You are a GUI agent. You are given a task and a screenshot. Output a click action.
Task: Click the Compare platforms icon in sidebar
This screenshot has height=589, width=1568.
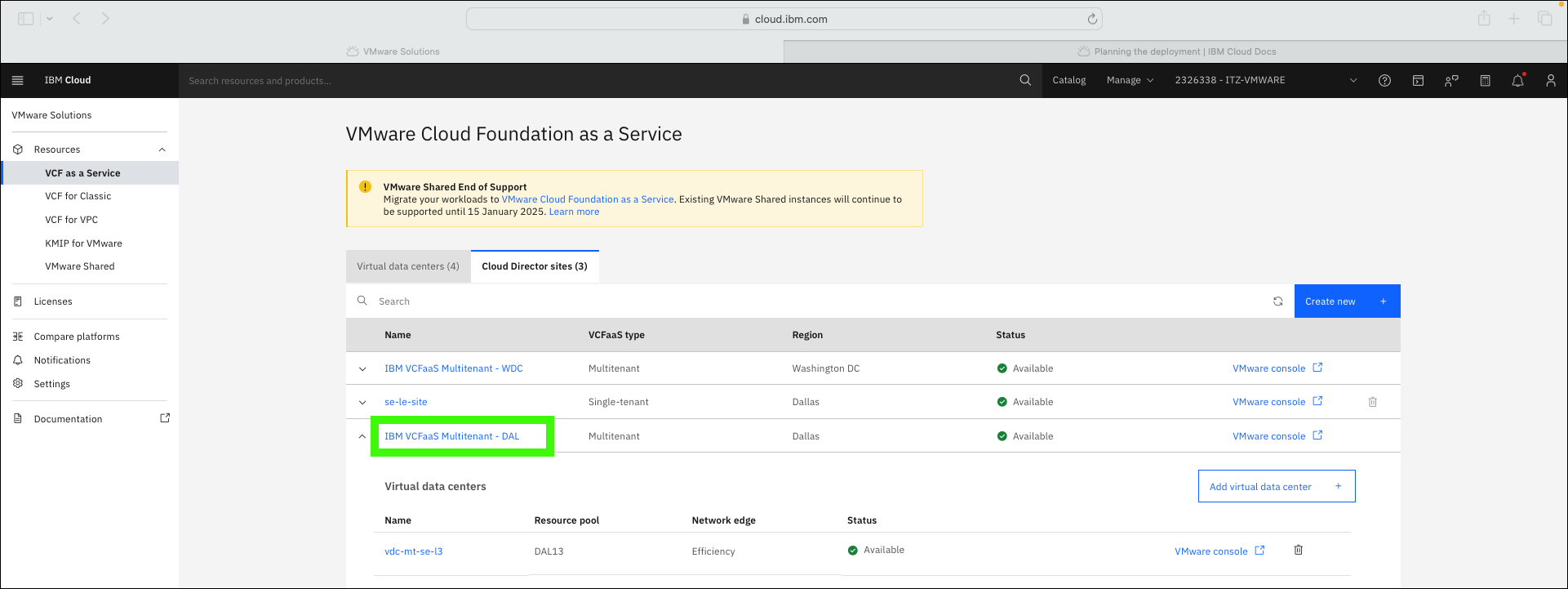[18, 337]
